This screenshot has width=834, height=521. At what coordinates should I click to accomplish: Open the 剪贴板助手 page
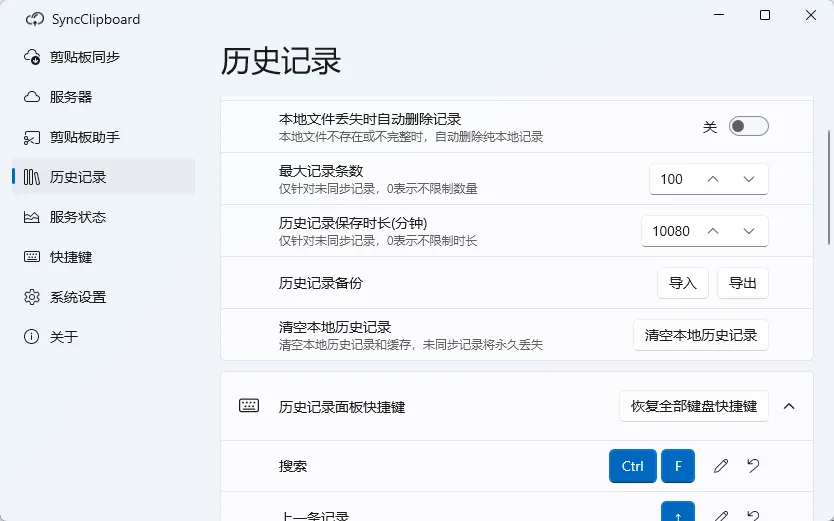(103, 137)
